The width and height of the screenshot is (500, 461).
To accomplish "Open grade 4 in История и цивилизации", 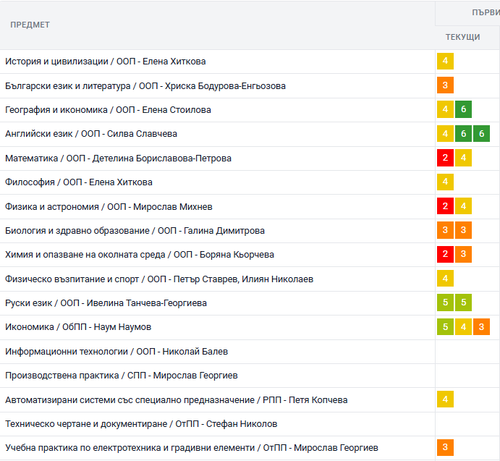I will 445,61.
